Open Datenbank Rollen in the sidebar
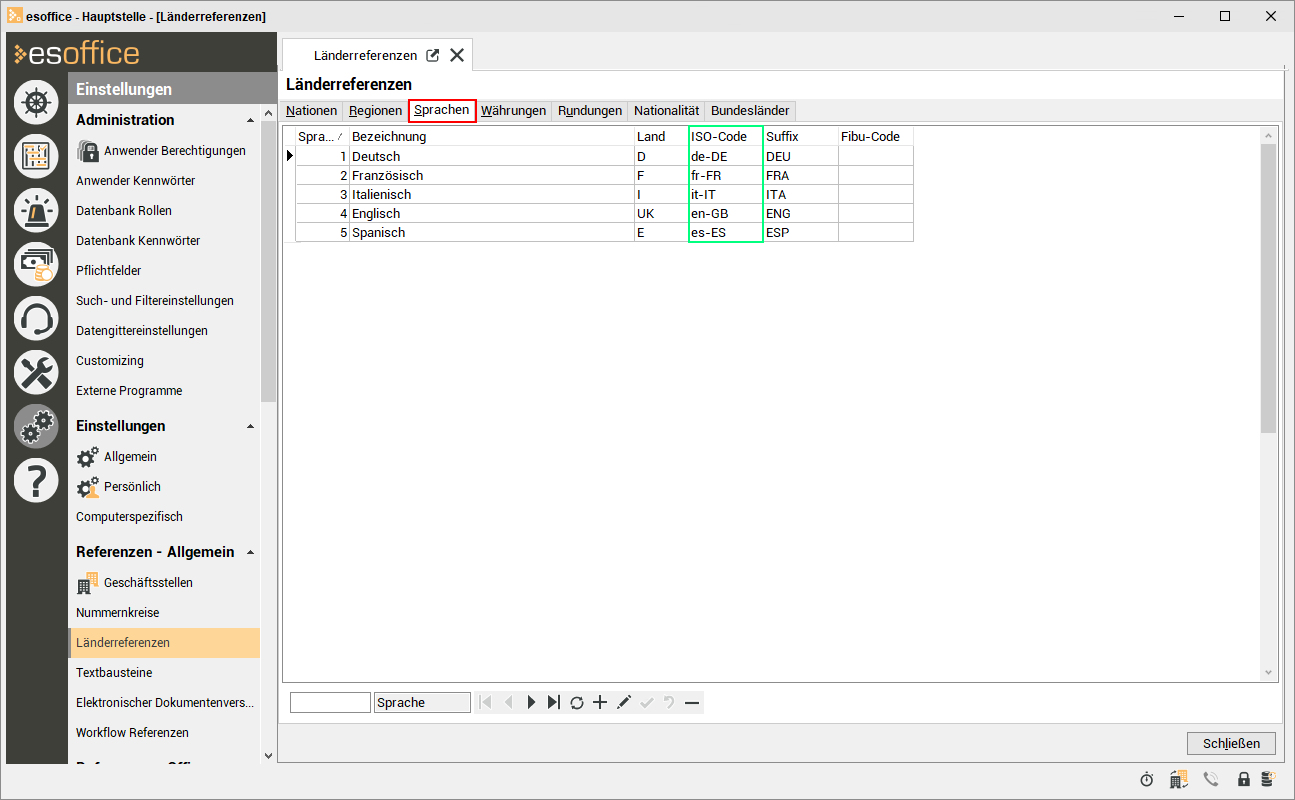This screenshot has width=1295, height=800. click(124, 211)
